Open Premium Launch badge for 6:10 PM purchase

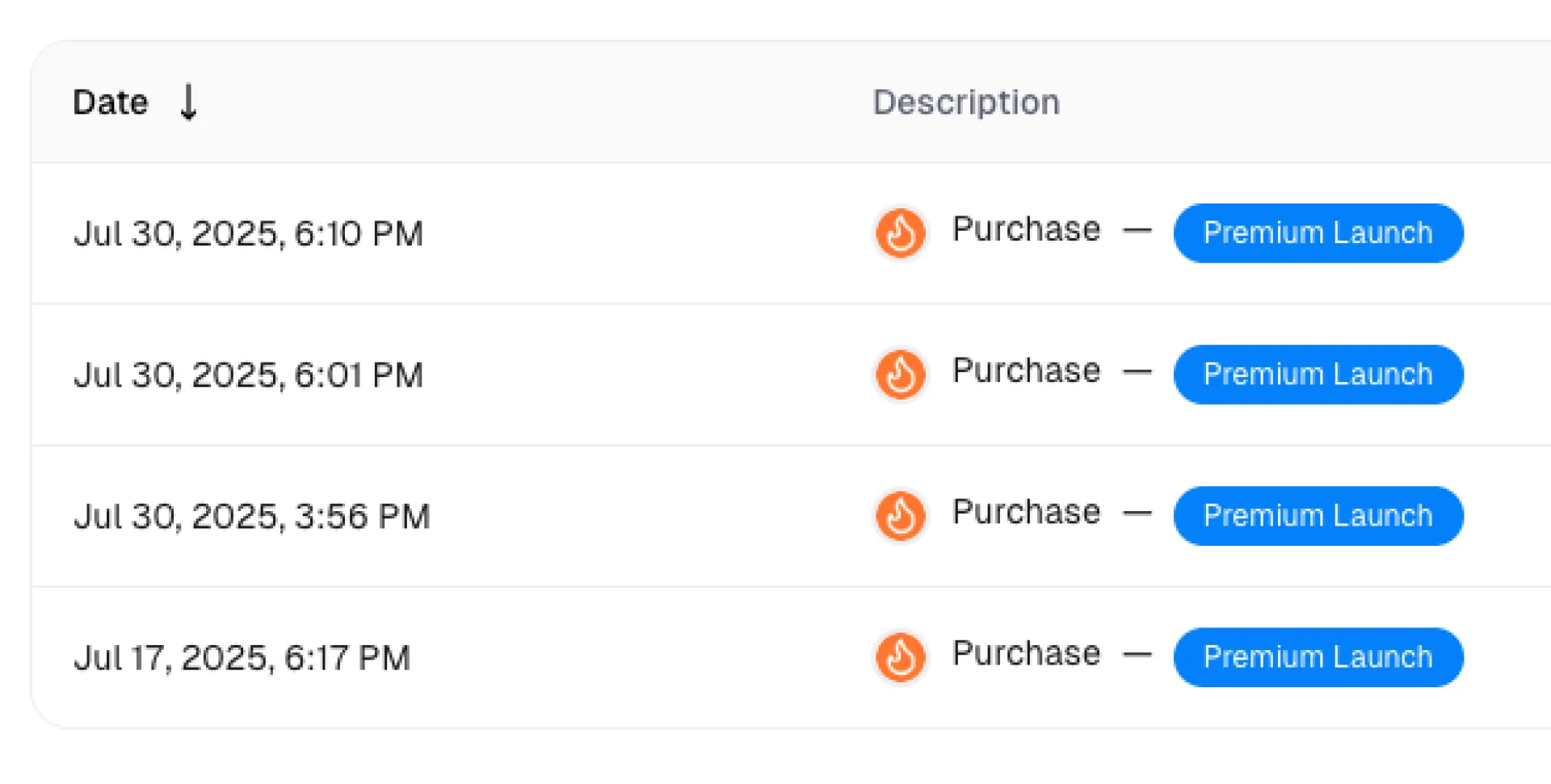click(1318, 233)
